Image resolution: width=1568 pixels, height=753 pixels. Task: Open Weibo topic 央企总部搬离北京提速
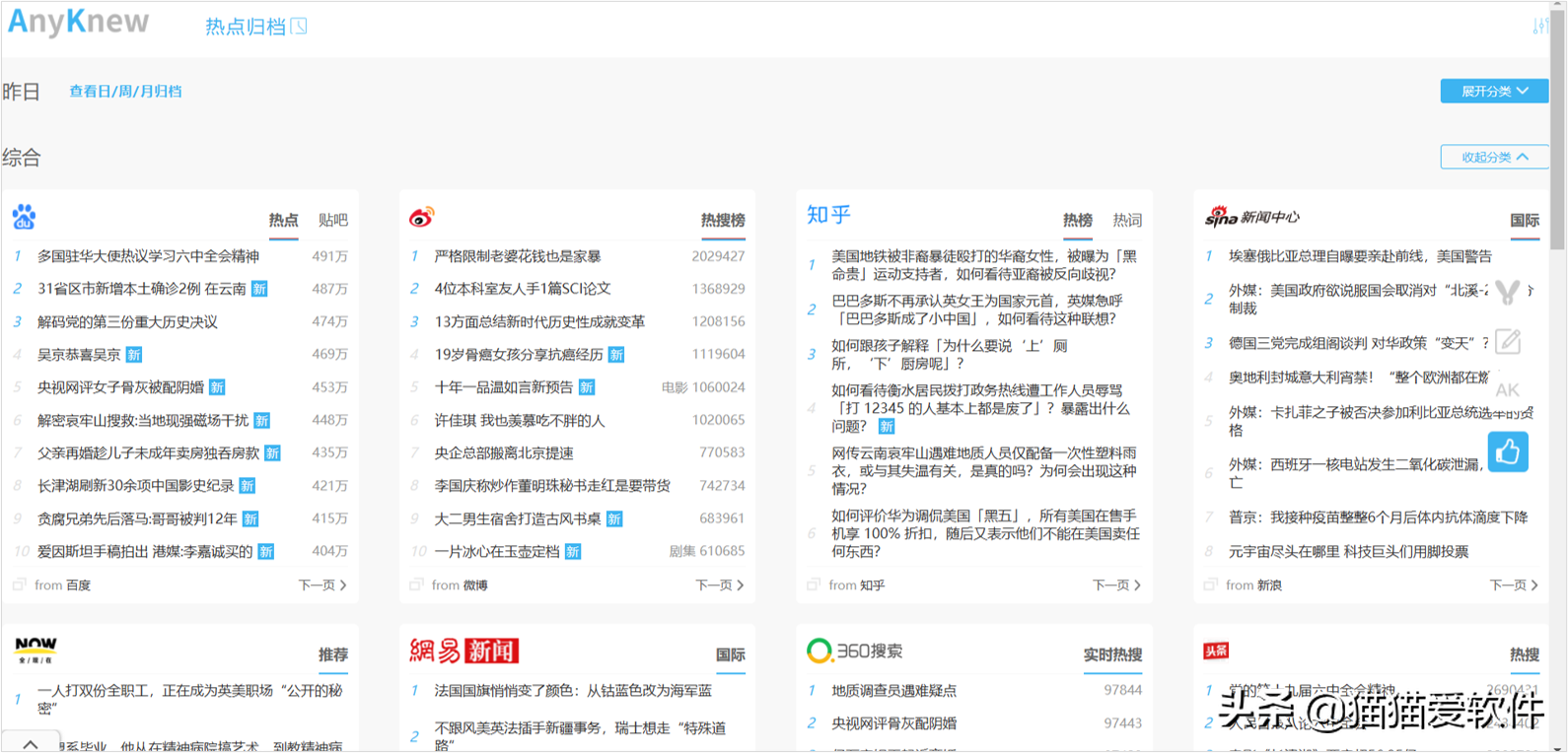[x=504, y=452]
